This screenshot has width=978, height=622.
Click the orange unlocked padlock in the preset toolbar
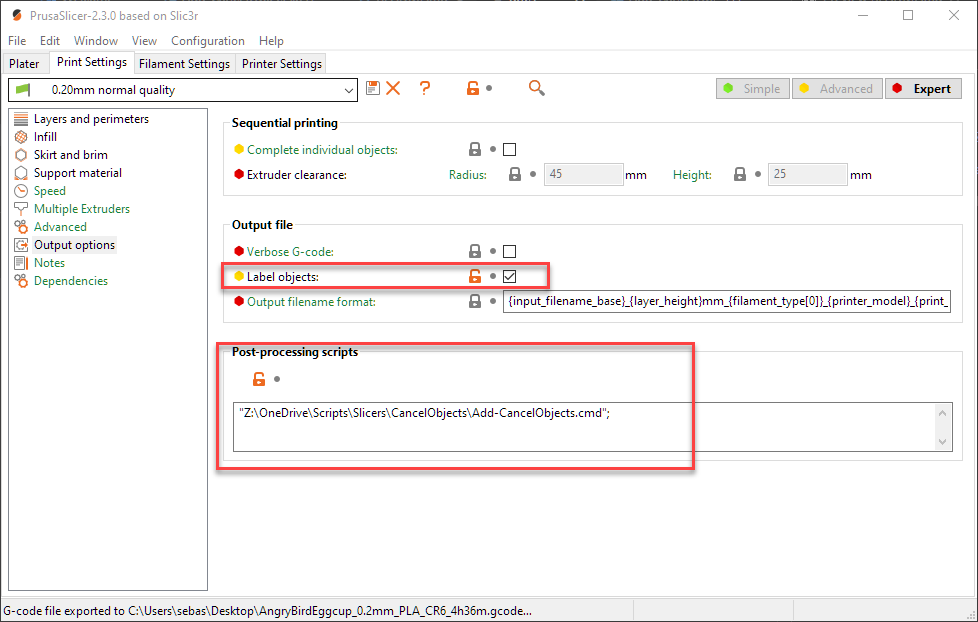[473, 88]
